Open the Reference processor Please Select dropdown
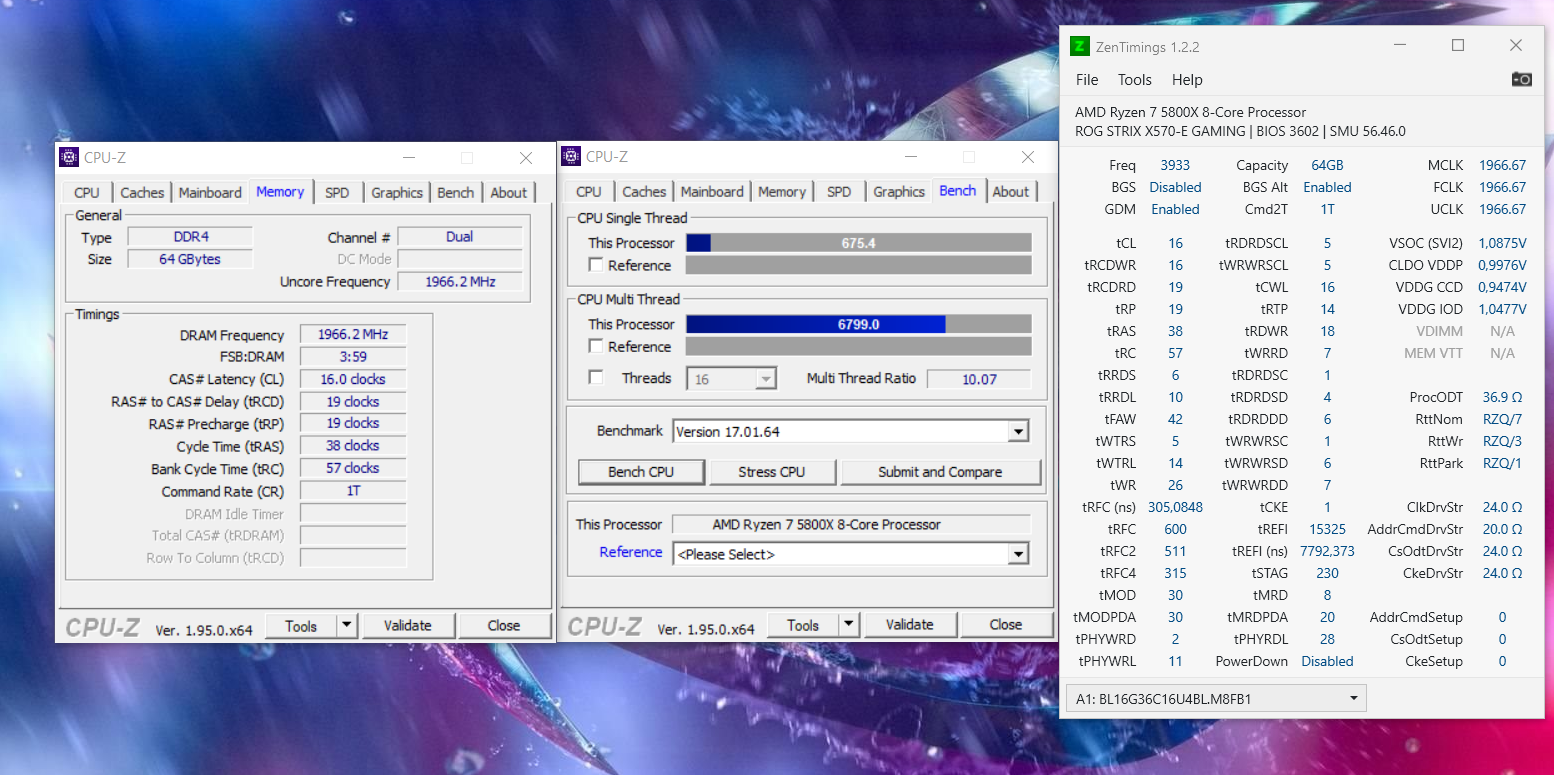Image resolution: width=1554 pixels, height=775 pixels. (x=1018, y=554)
